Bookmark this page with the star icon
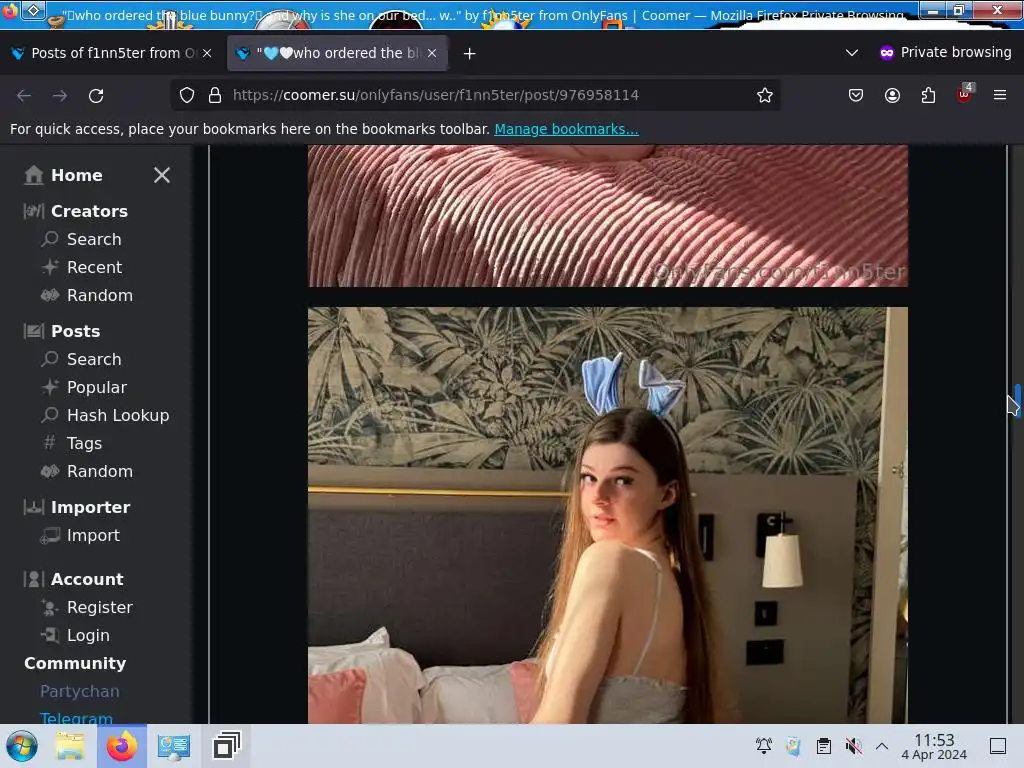1024x768 pixels. [x=765, y=95]
